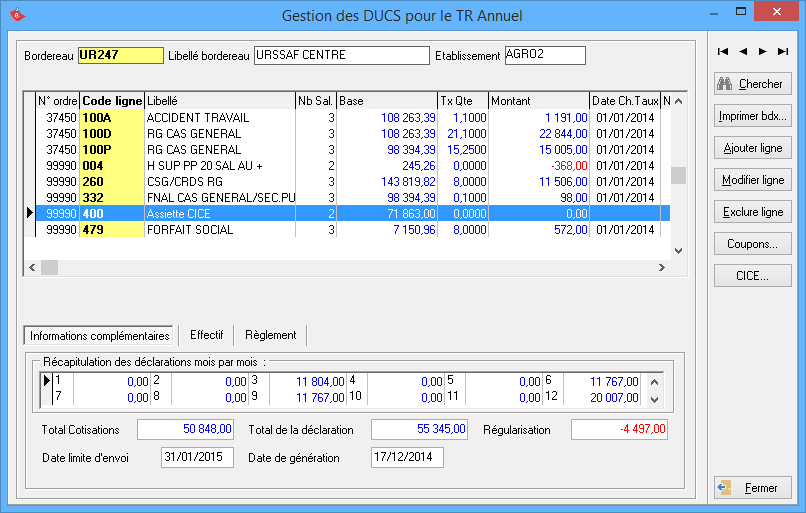Click Ajouter ligne button
The image size is (806, 513).
click(753, 148)
